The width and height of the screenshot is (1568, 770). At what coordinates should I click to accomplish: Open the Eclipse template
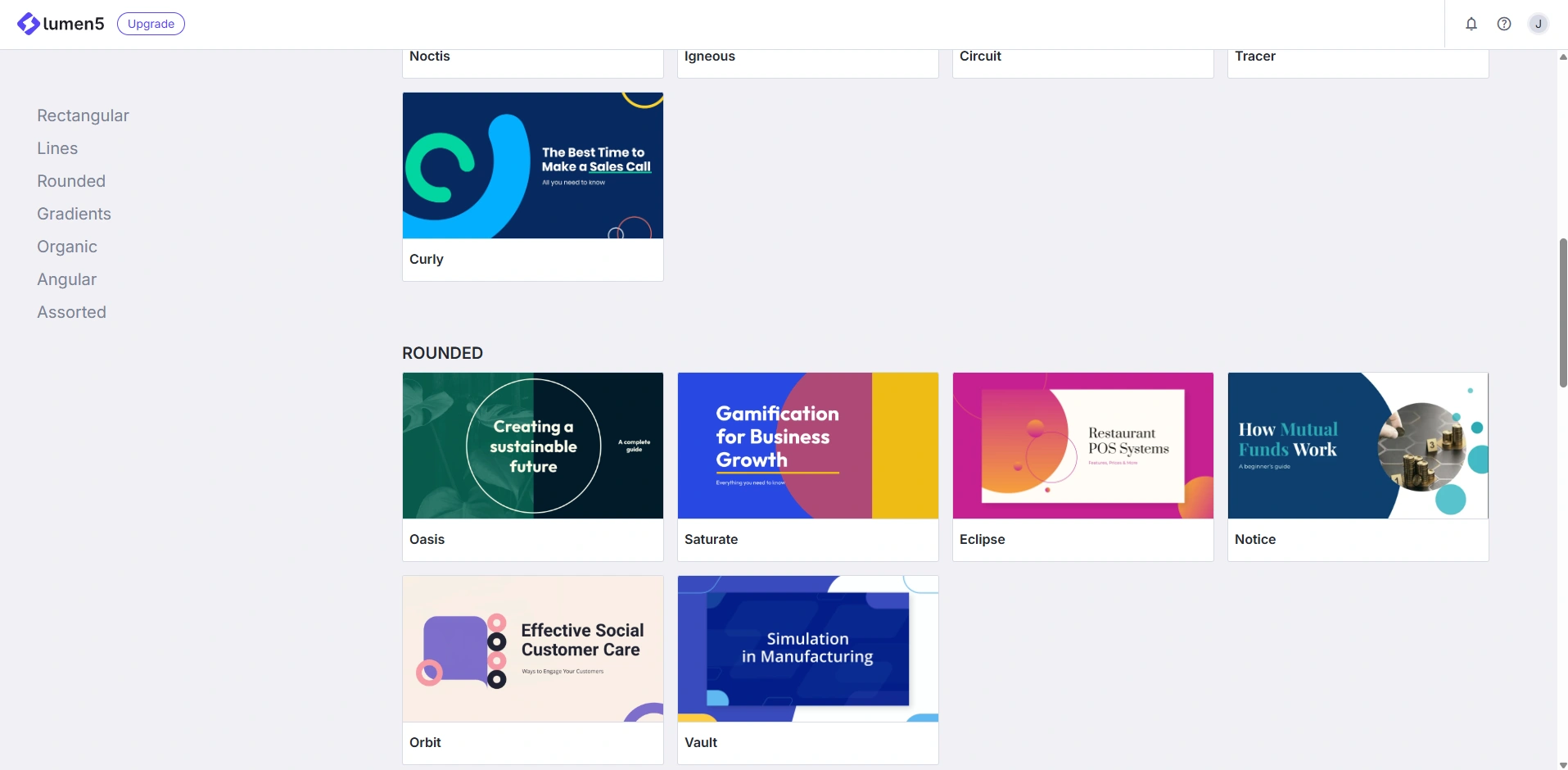[x=1083, y=467]
